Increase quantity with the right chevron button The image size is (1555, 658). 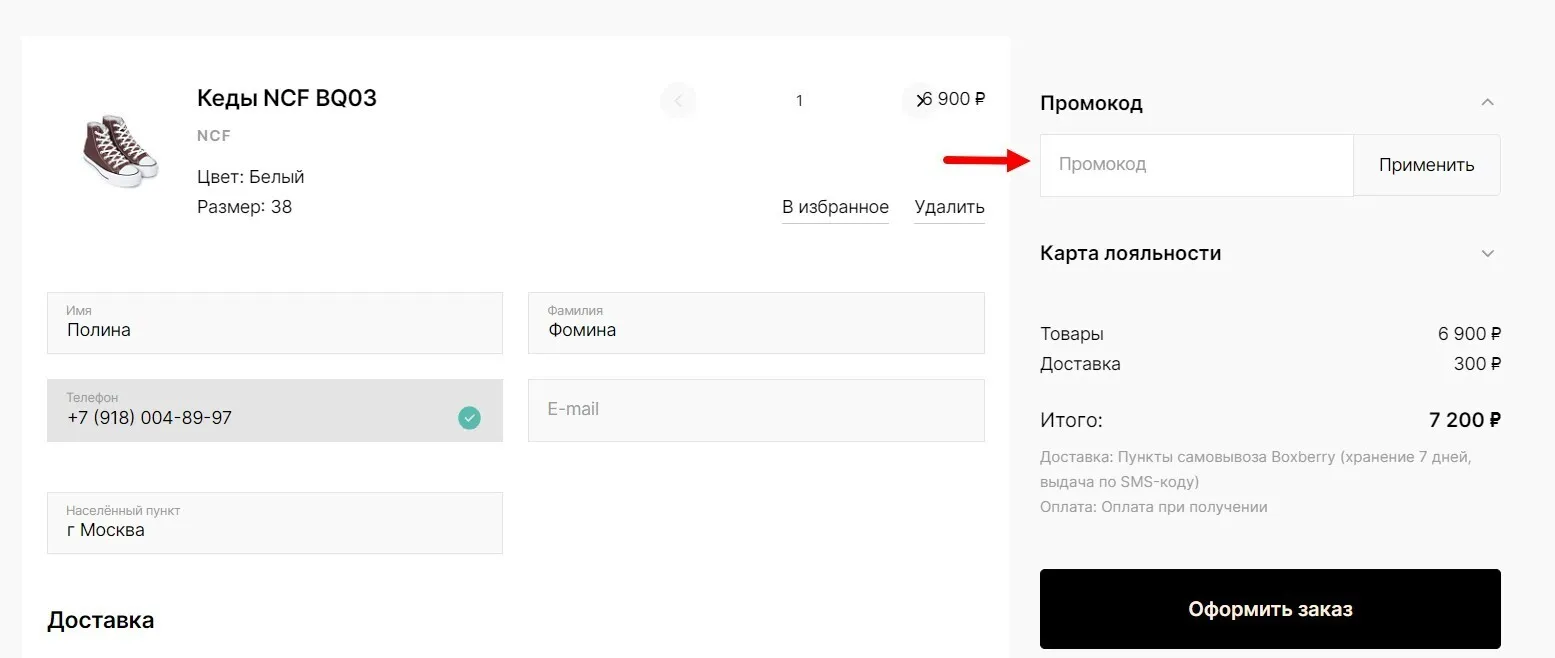pos(919,100)
